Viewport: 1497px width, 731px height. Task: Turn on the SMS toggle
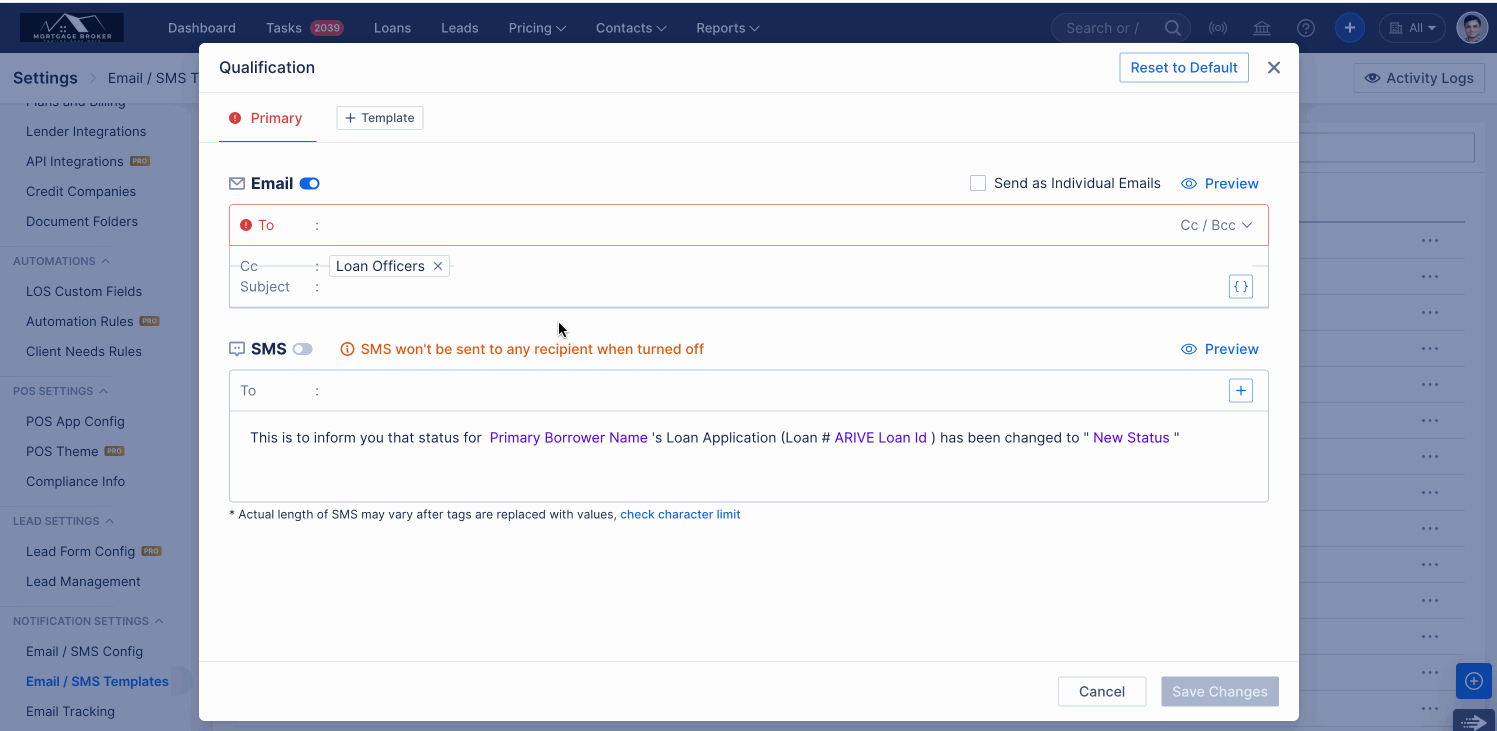pyautogui.click(x=302, y=349)
